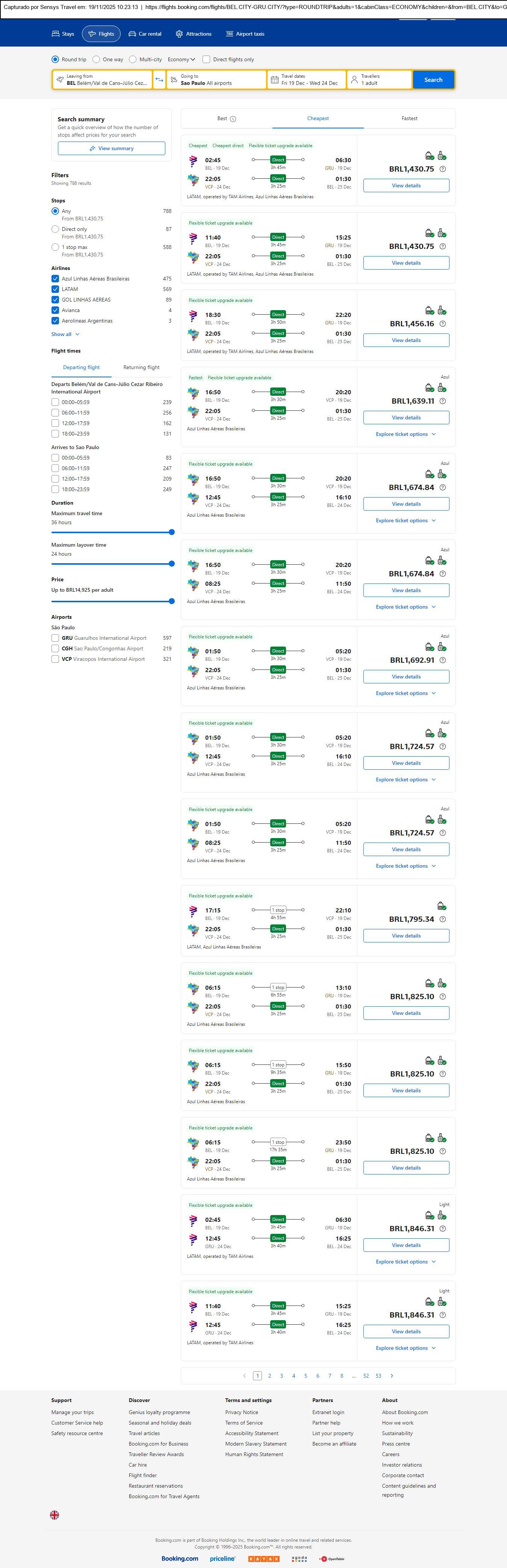The height and width of the screenshot is (1568, 507).
Task: Click the next page arrow in pagination
Action: click(391, 1375)
